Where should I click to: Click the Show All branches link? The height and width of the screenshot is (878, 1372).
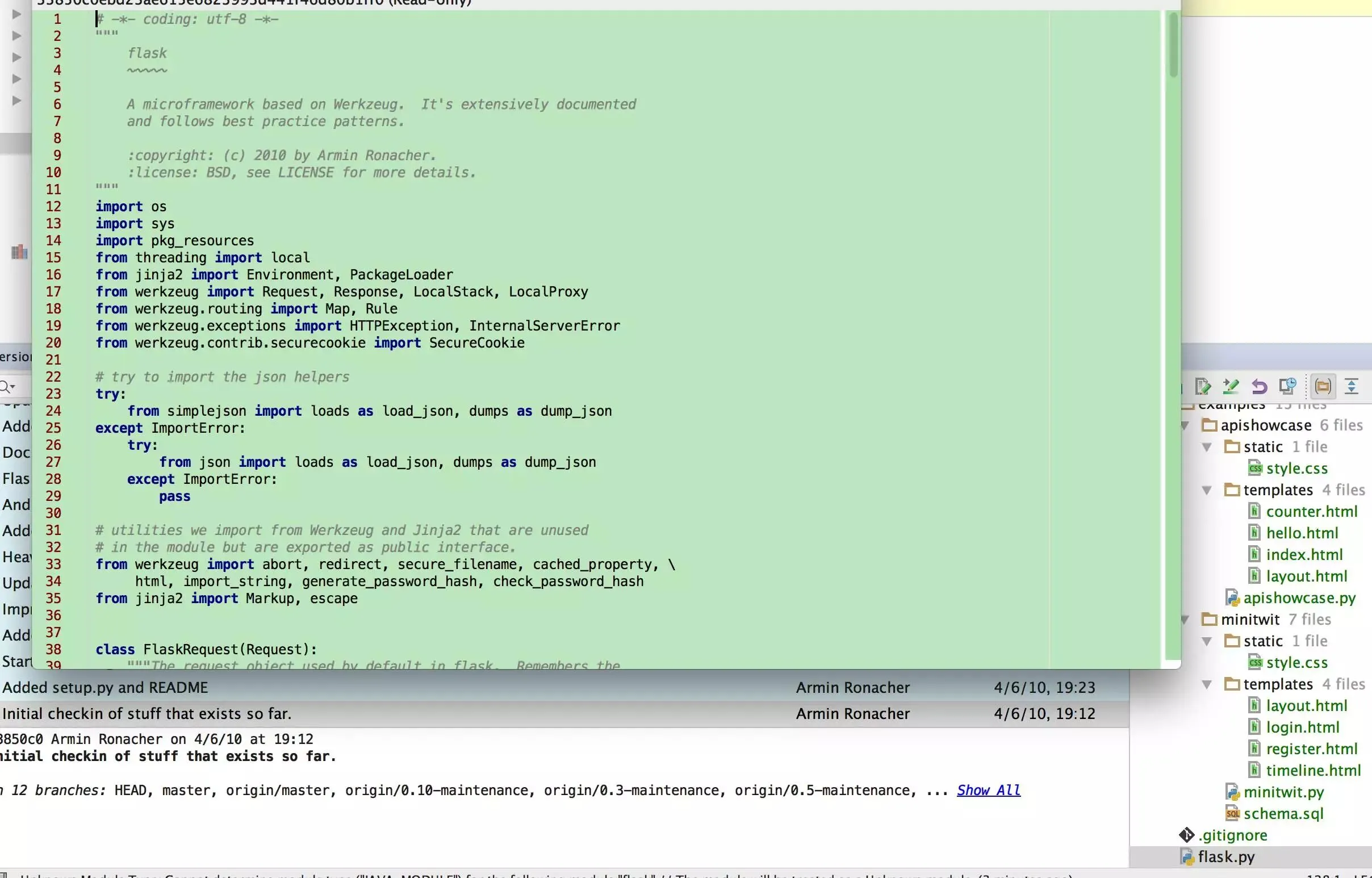(x=988, y=790)
